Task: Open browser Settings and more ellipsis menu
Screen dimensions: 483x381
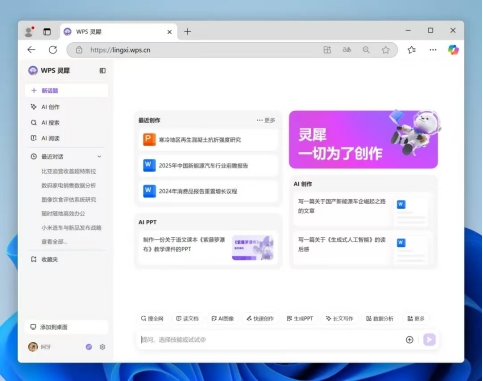Action: [x=433, y=50]
